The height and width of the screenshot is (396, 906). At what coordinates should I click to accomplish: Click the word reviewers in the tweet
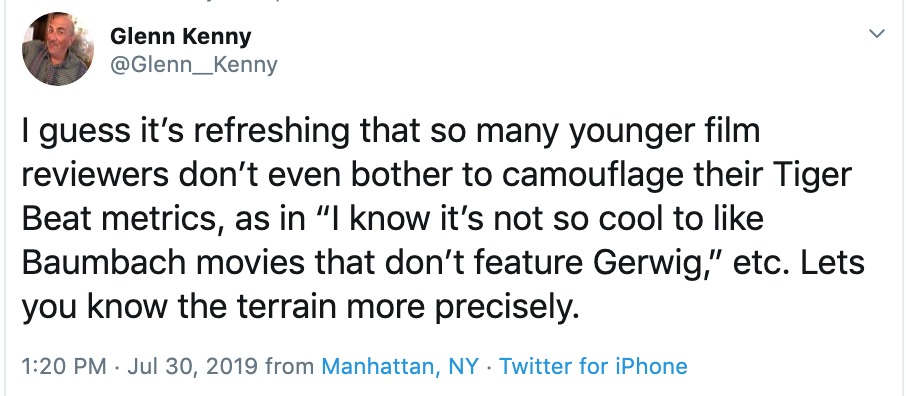94,176
